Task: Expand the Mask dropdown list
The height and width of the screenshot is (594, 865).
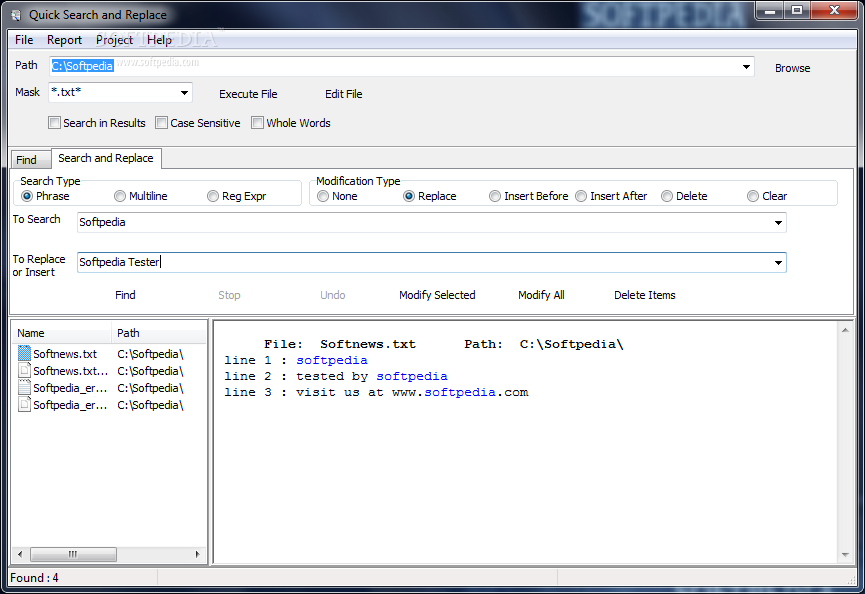Action: coord(184,93)
